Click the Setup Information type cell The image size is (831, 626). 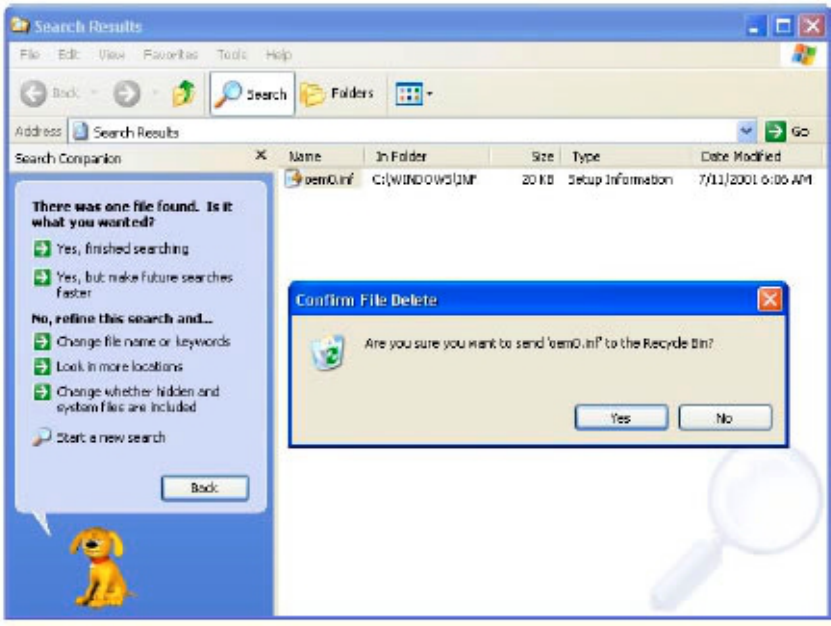pos(621,180)
